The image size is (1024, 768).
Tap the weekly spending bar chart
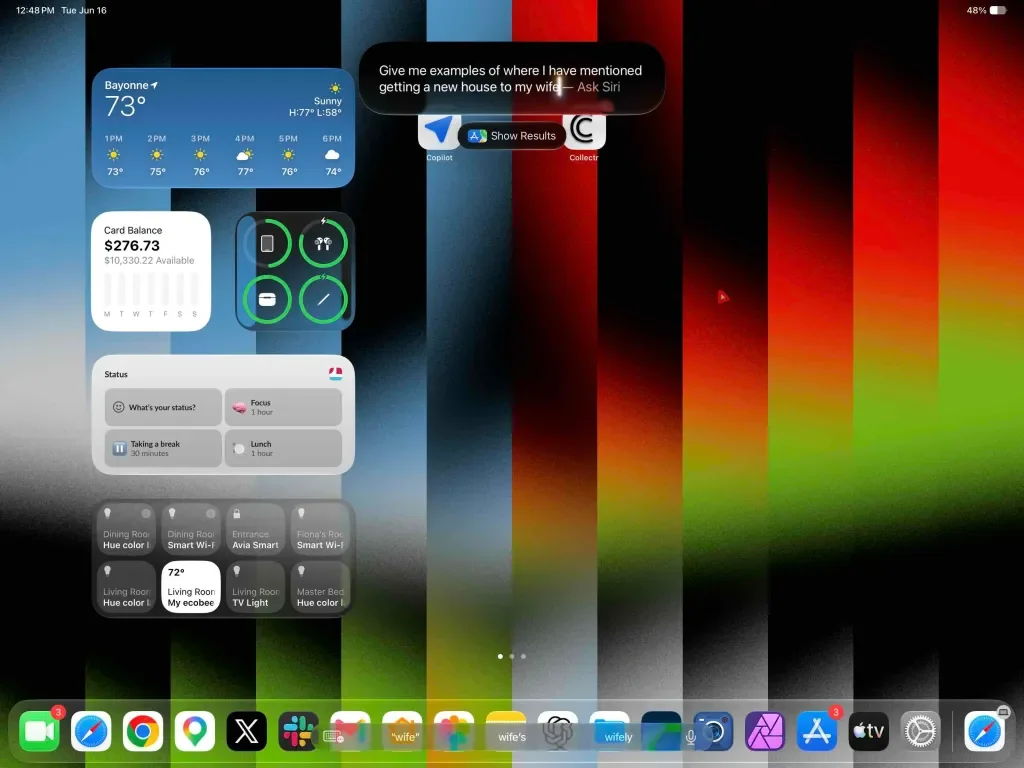point(151,295)
